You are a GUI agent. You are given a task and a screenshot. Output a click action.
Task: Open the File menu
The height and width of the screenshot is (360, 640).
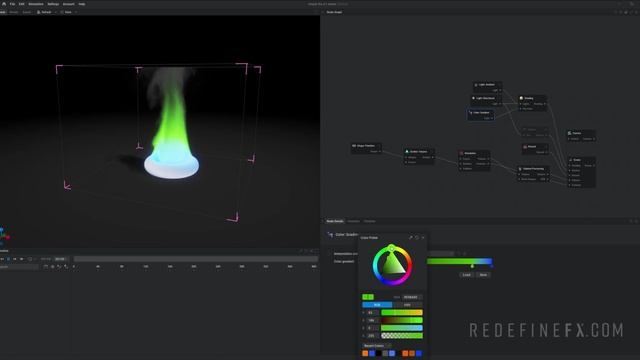click(12, 4)
